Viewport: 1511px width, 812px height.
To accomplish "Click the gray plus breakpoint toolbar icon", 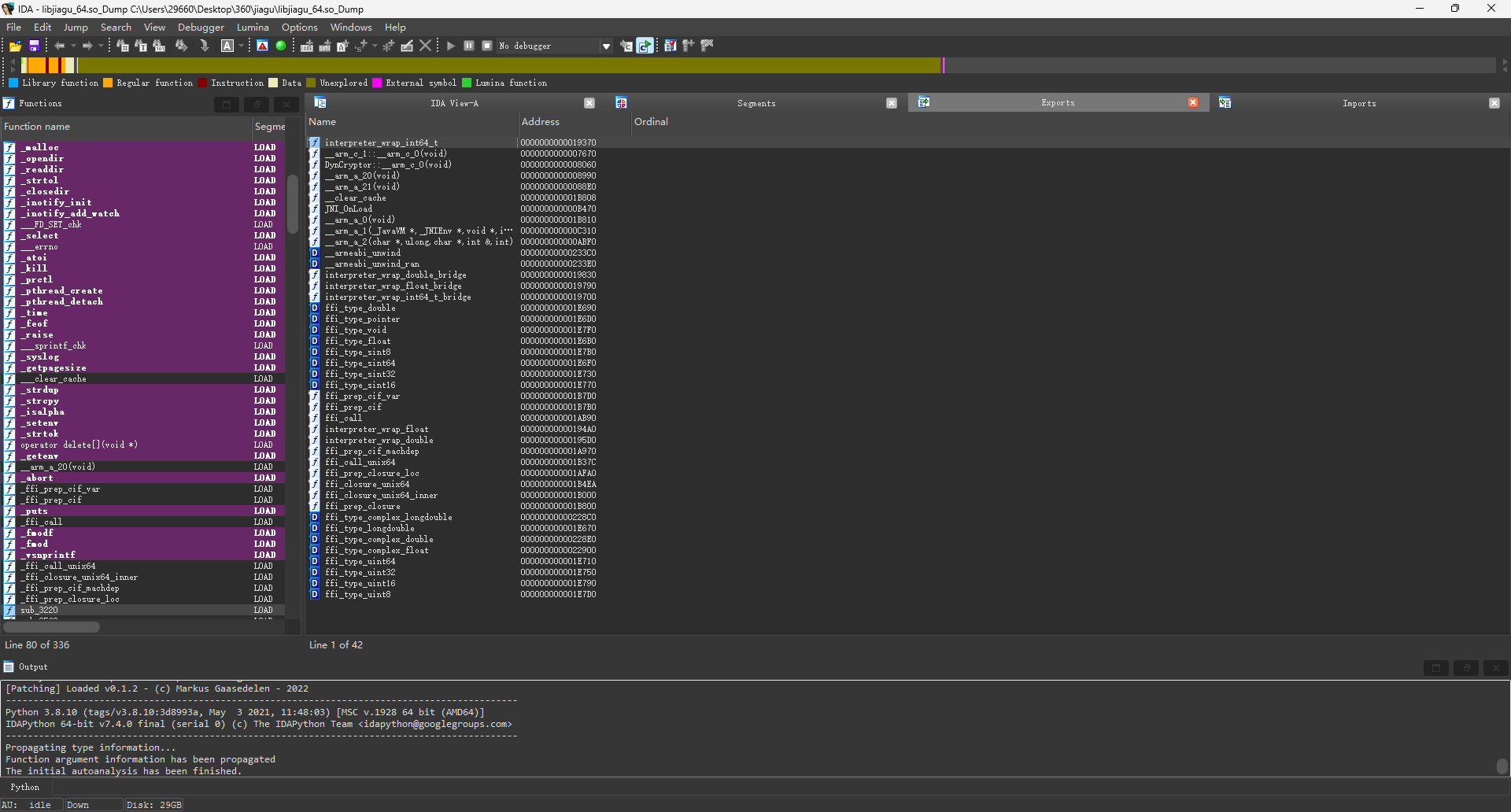I will coord(689,46).
